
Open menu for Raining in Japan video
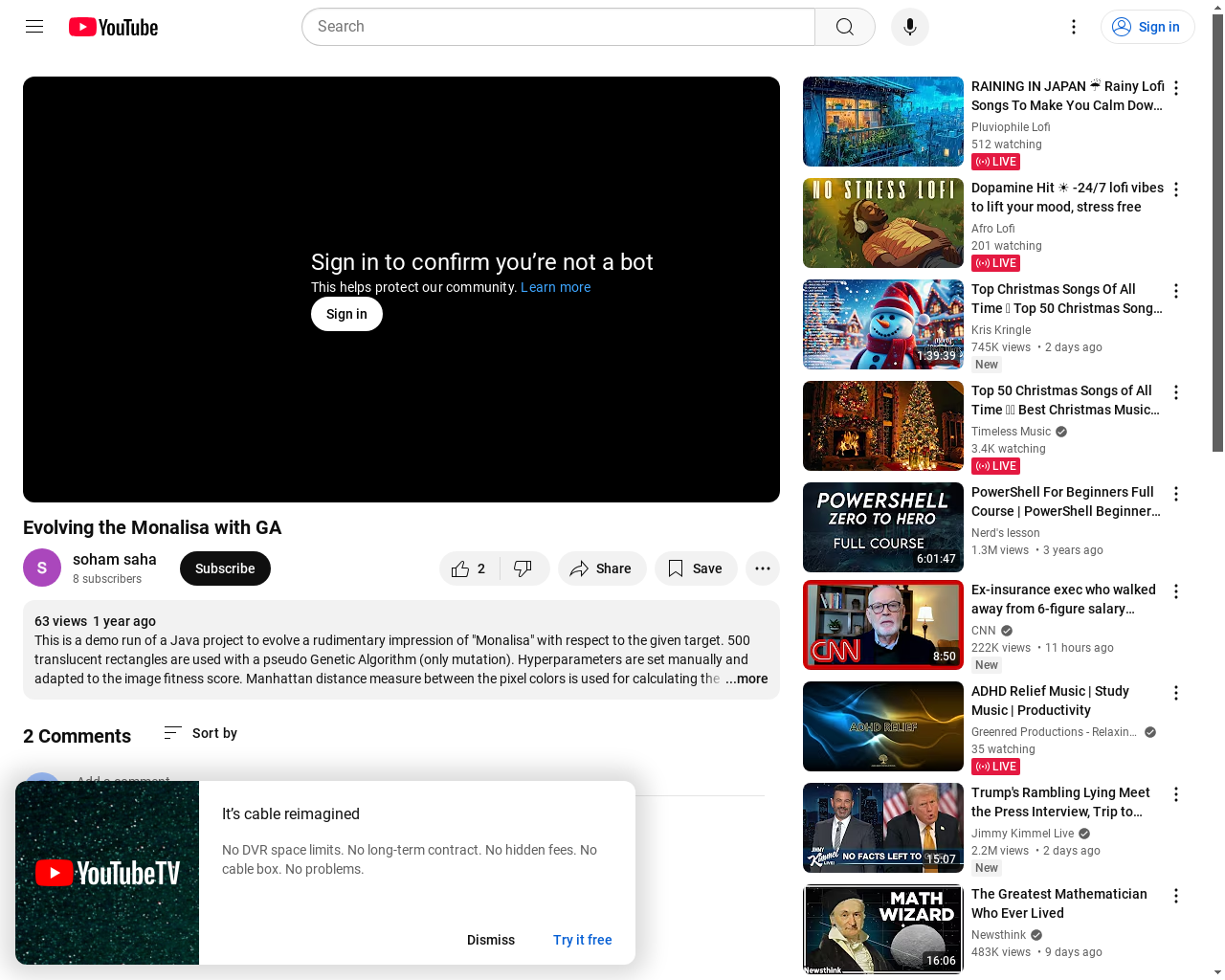(1176, 88)
